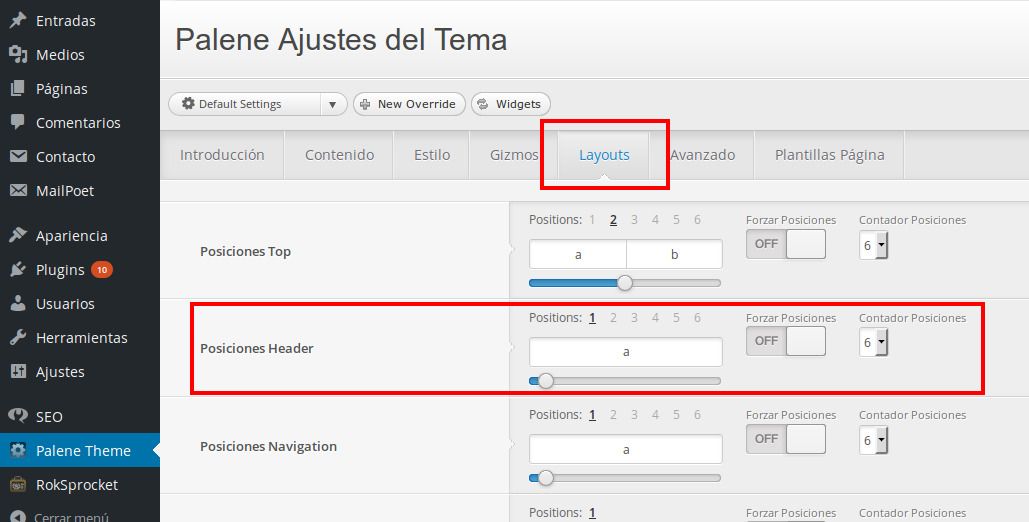
Task: Click the Widgets button icon
Action: (x=483, y=104)
